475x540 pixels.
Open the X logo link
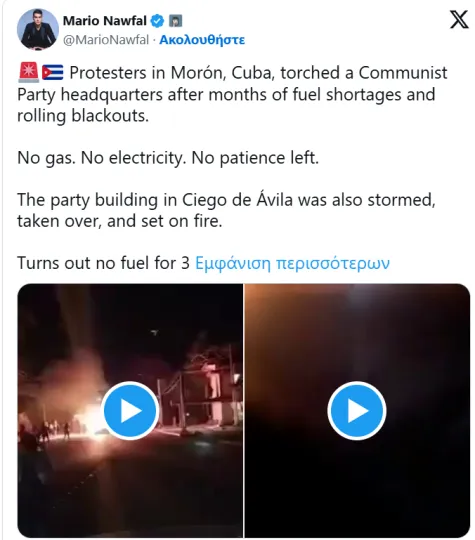(459, 19)
